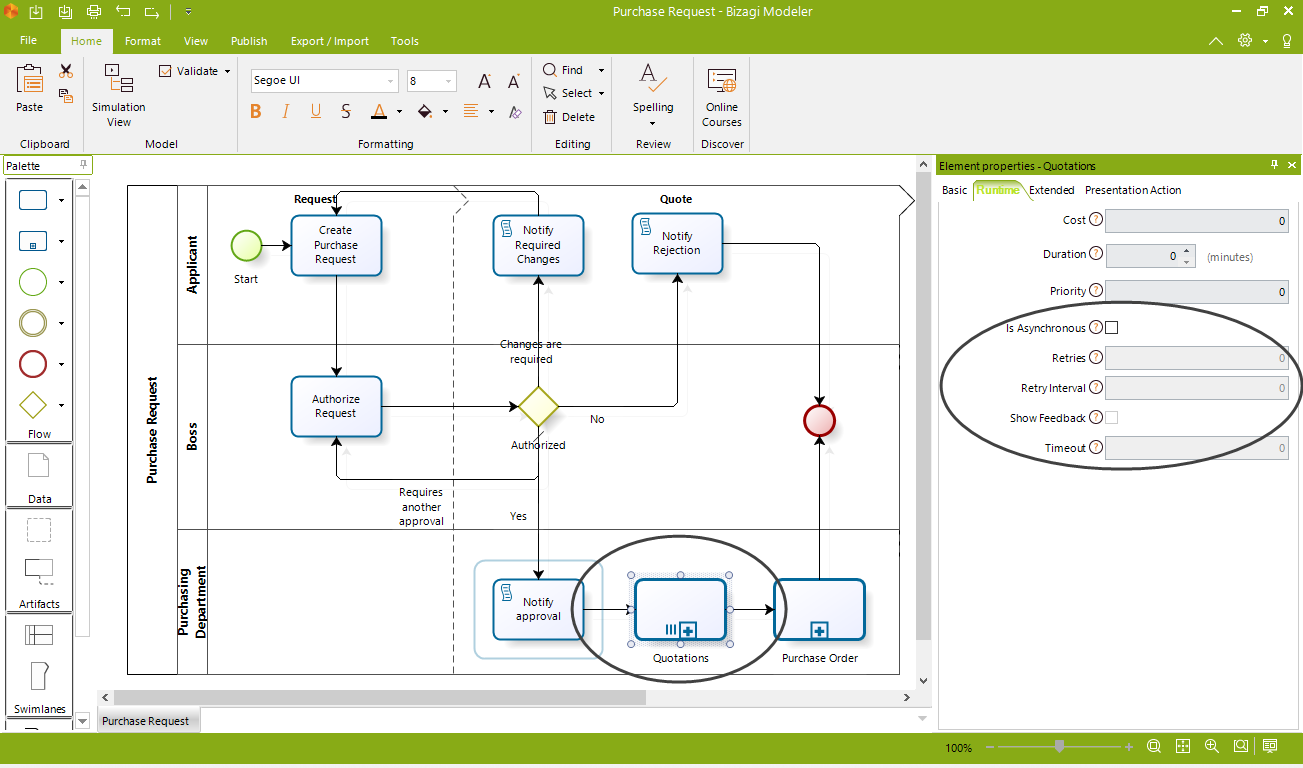Undo the last action
The width and height of the screenshot is (1303, 768).
123,12
